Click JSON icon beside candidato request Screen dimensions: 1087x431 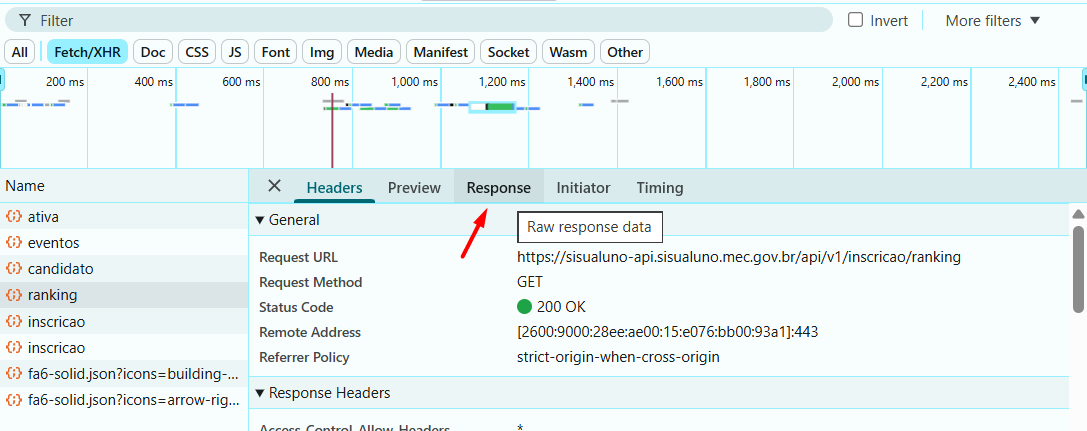(x=14, y=269)
